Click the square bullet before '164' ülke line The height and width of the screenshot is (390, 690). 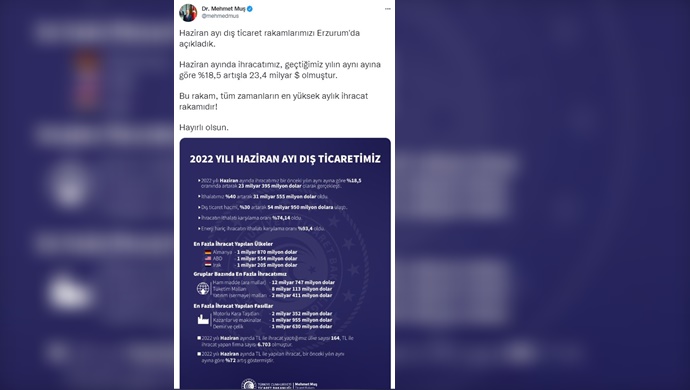click(199, 338)
